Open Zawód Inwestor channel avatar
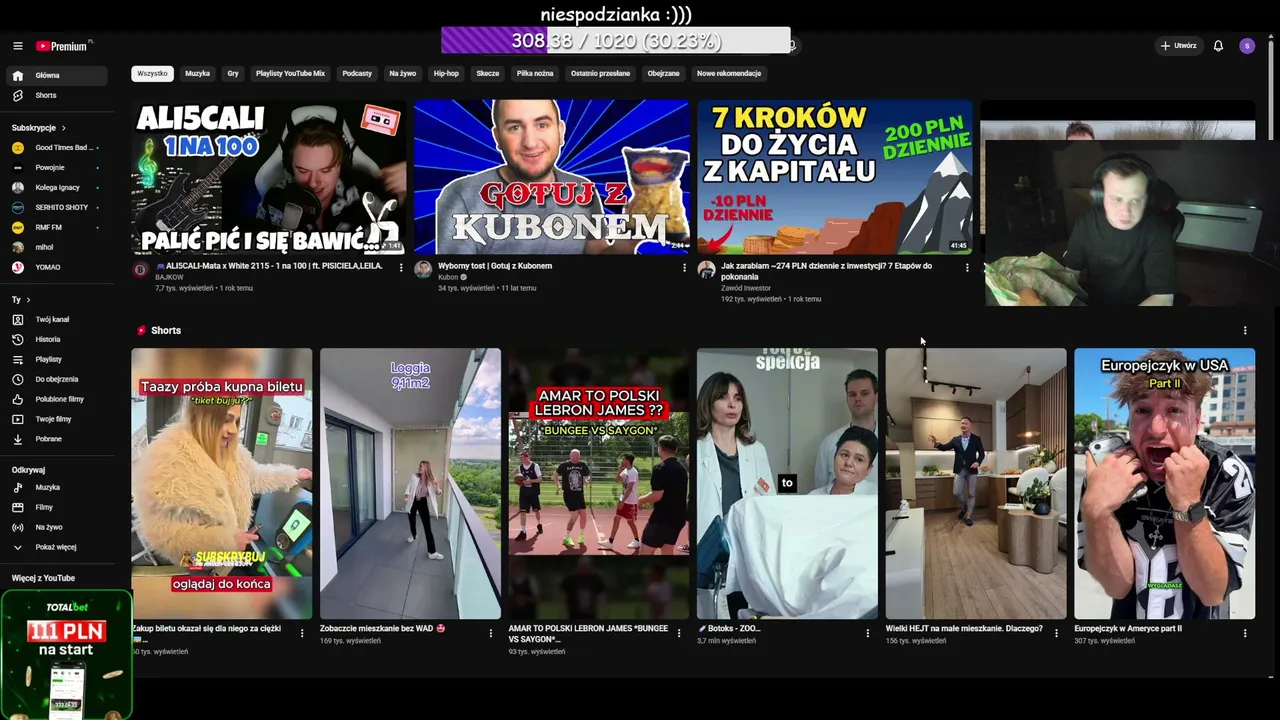The image size is (1280, 720). coord(706,269)
